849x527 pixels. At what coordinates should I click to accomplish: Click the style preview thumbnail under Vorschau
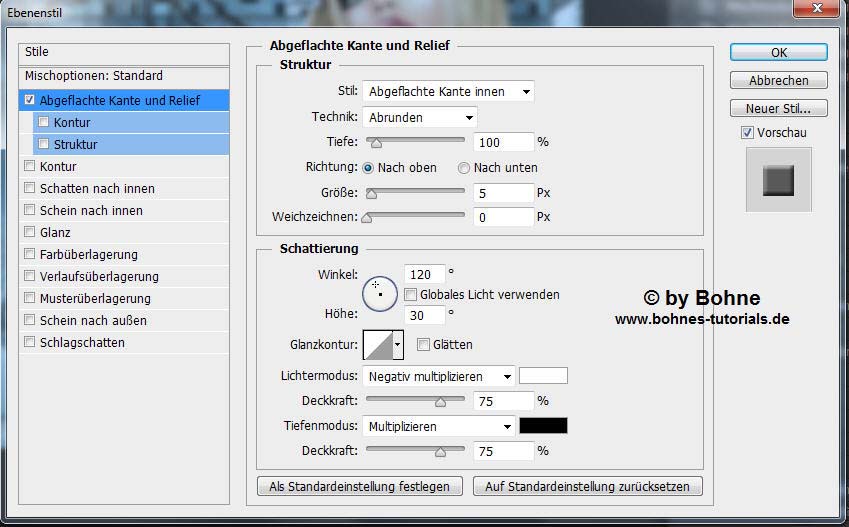(x=778, y=180)
